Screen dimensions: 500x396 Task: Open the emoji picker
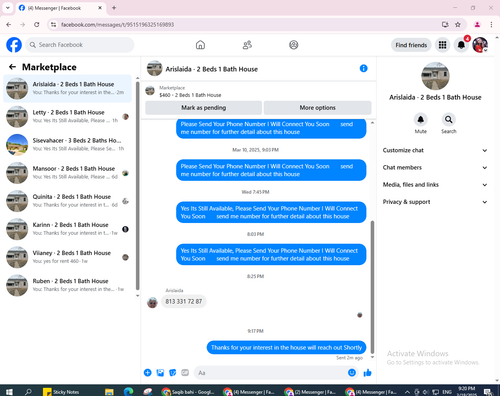pyautogui.click(x=352, y=373)
